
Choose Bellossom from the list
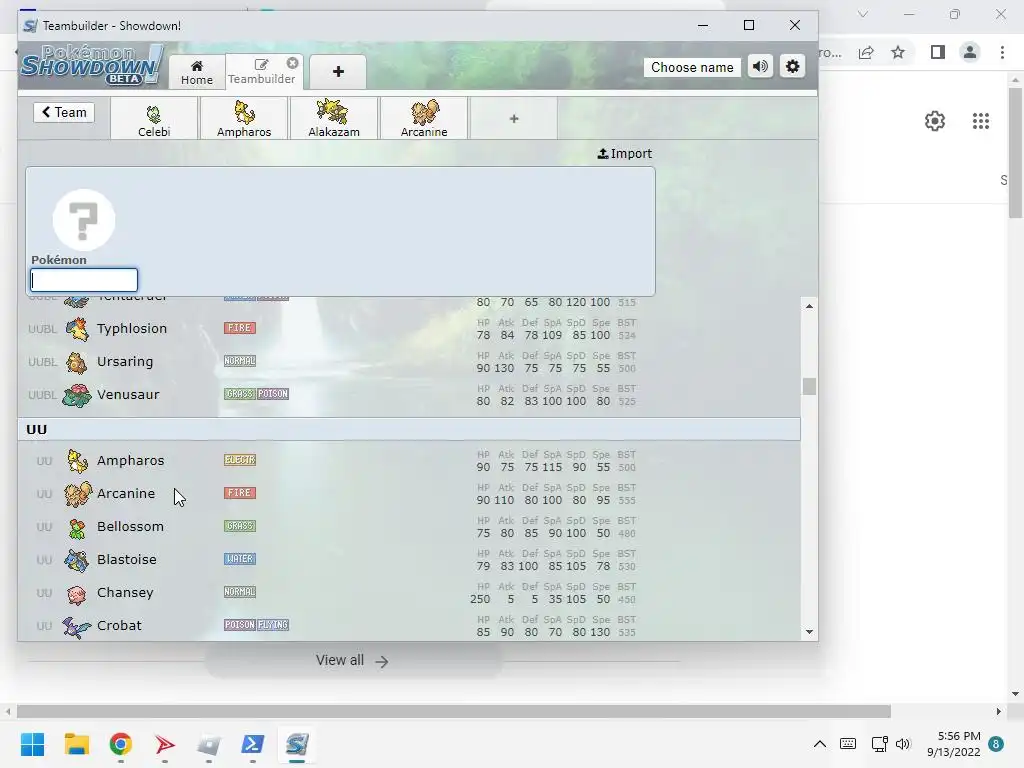(409, 527)
